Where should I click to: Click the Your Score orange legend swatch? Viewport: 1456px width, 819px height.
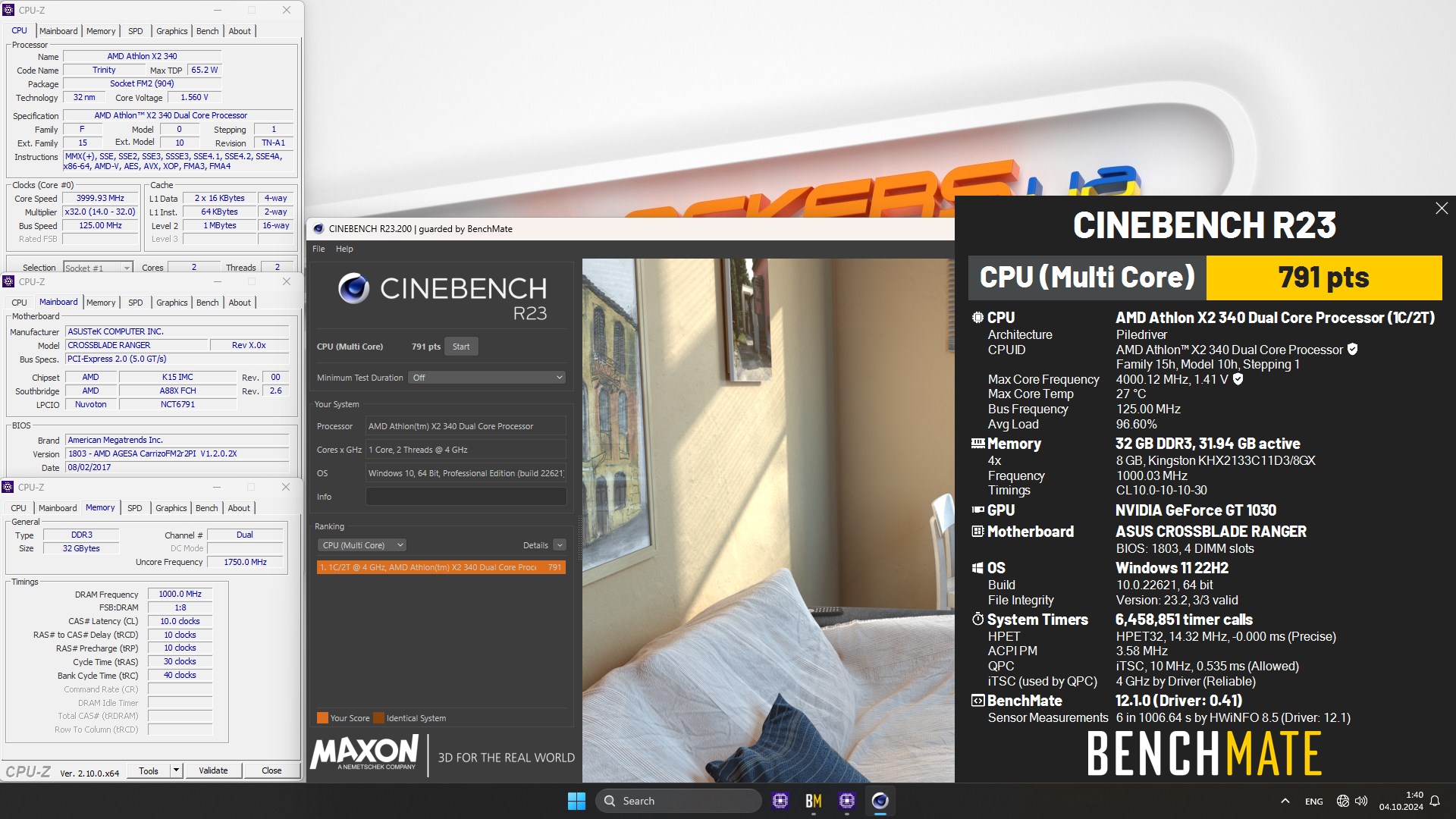point(322,717)
